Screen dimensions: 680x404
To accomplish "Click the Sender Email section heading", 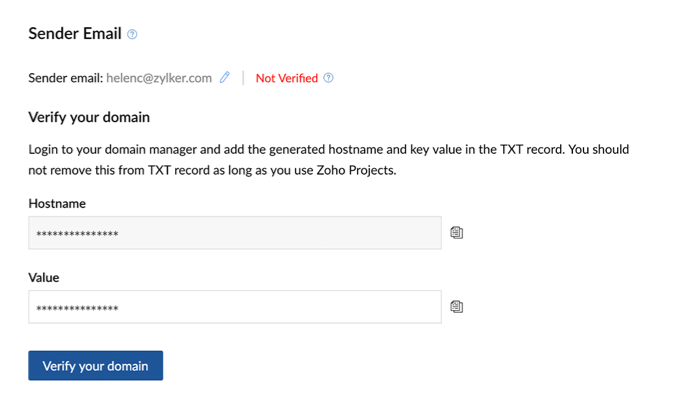I will pos(75,34).
